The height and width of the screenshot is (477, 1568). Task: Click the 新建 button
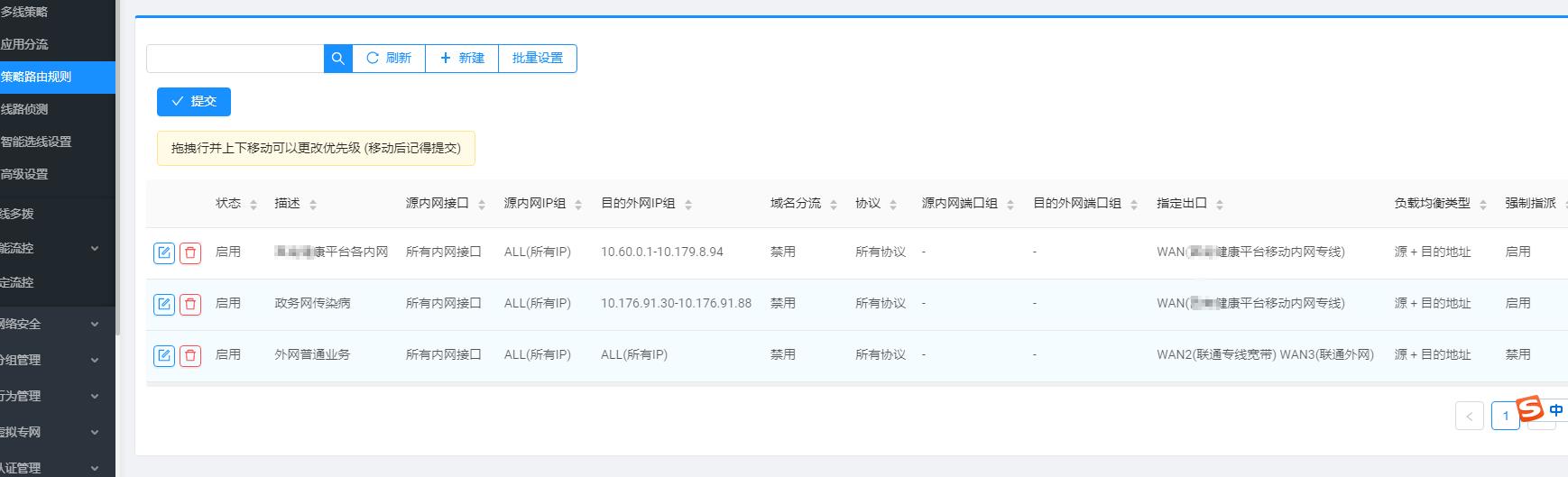point(462,59)
